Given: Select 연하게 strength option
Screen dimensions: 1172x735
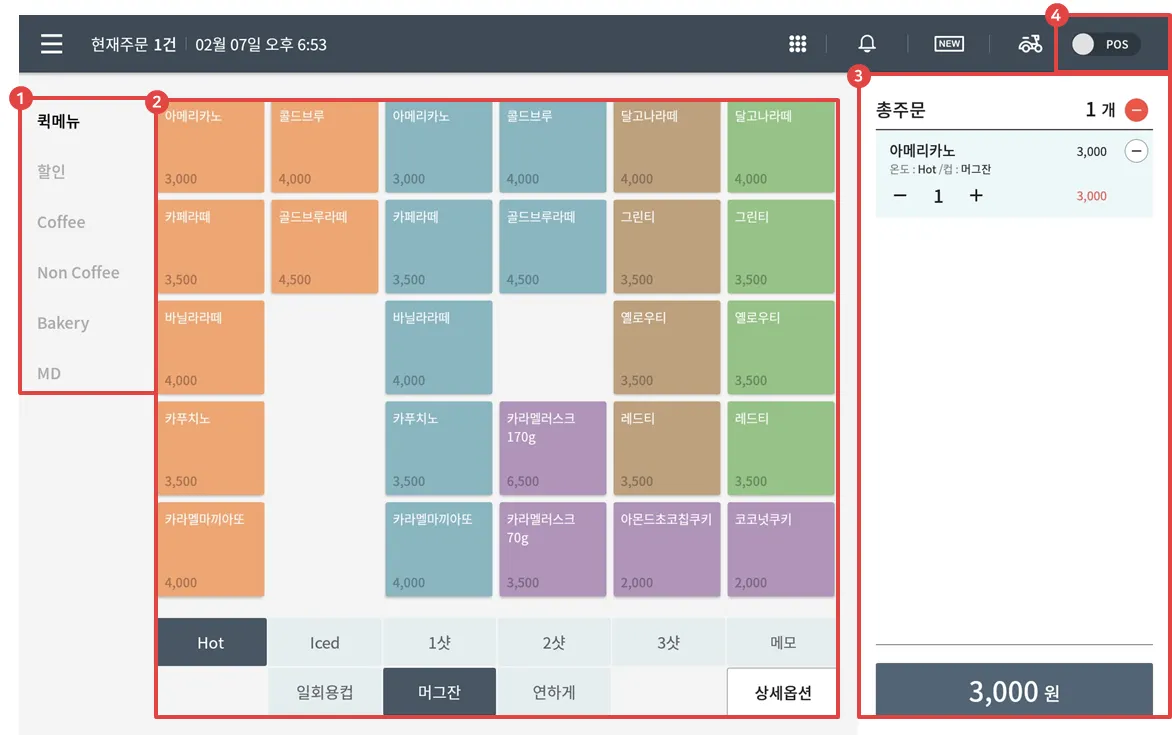Looking at the screenshot, I should tap(554, 692).
